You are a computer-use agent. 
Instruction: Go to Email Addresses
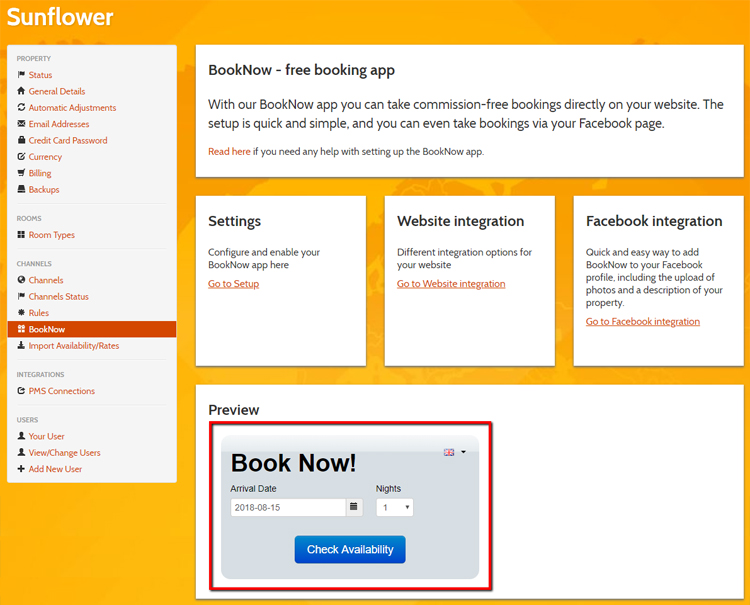pyautogui.click(x=59, y=124)
